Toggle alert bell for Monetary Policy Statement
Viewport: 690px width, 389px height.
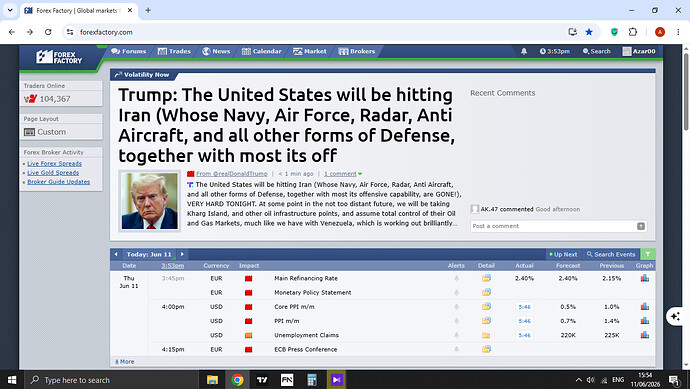tap(456, 293)
